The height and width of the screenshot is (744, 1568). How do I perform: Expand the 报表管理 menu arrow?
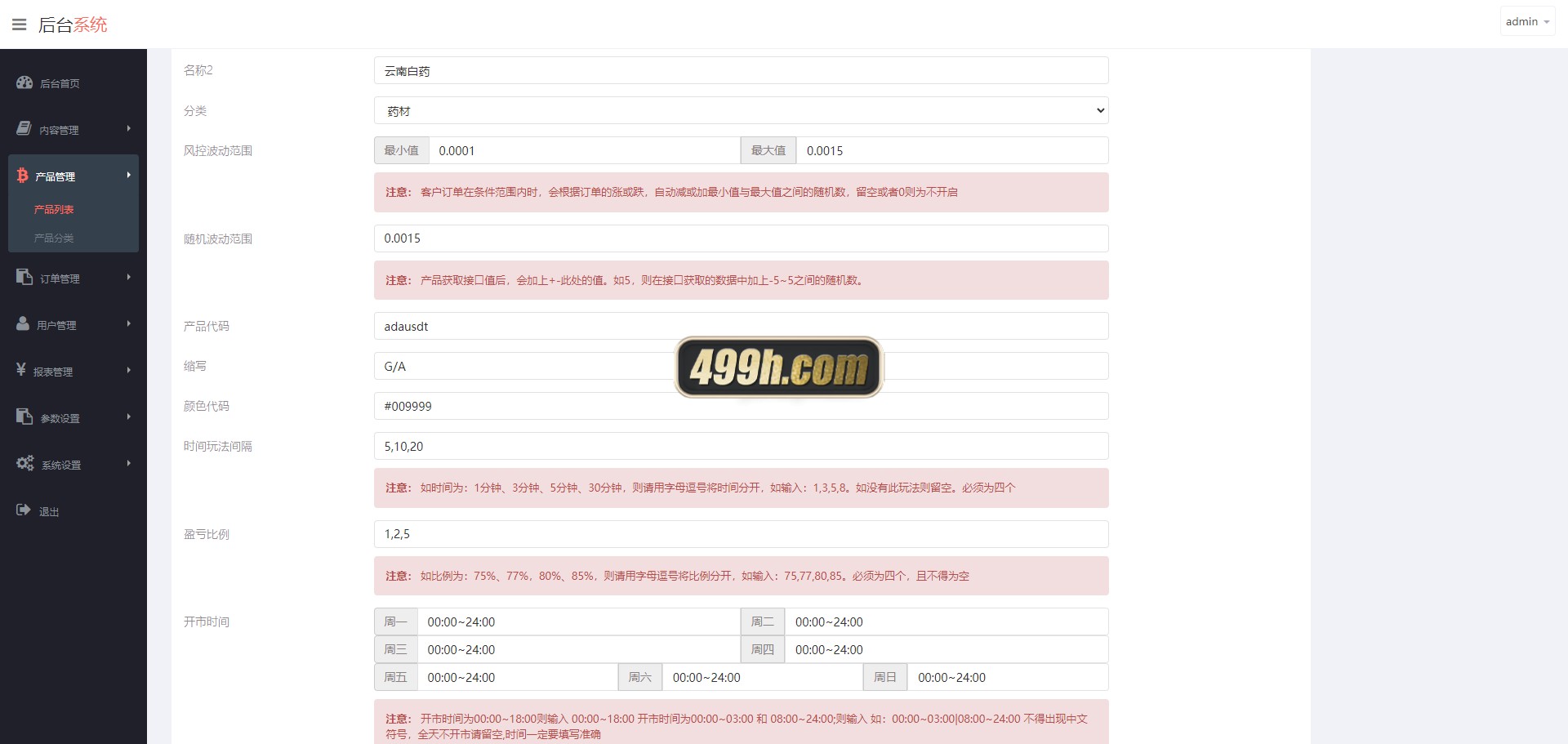pyautogui.click(x=128, y=371)
